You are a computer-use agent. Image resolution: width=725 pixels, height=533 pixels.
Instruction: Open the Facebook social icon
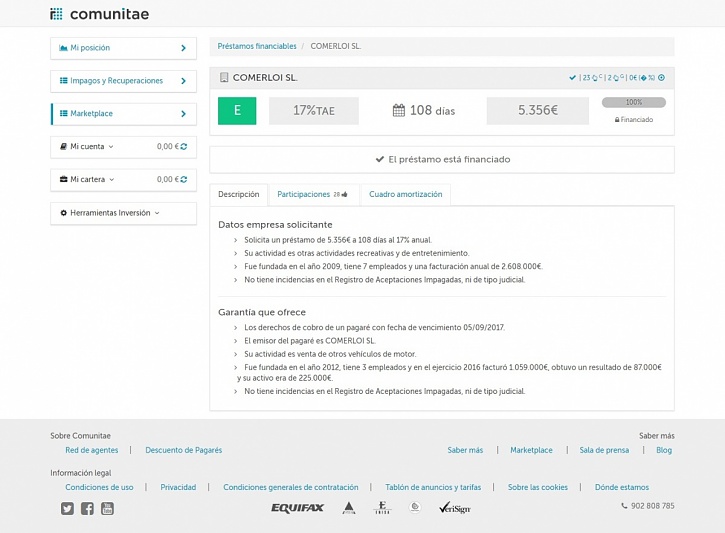[87, 508]
